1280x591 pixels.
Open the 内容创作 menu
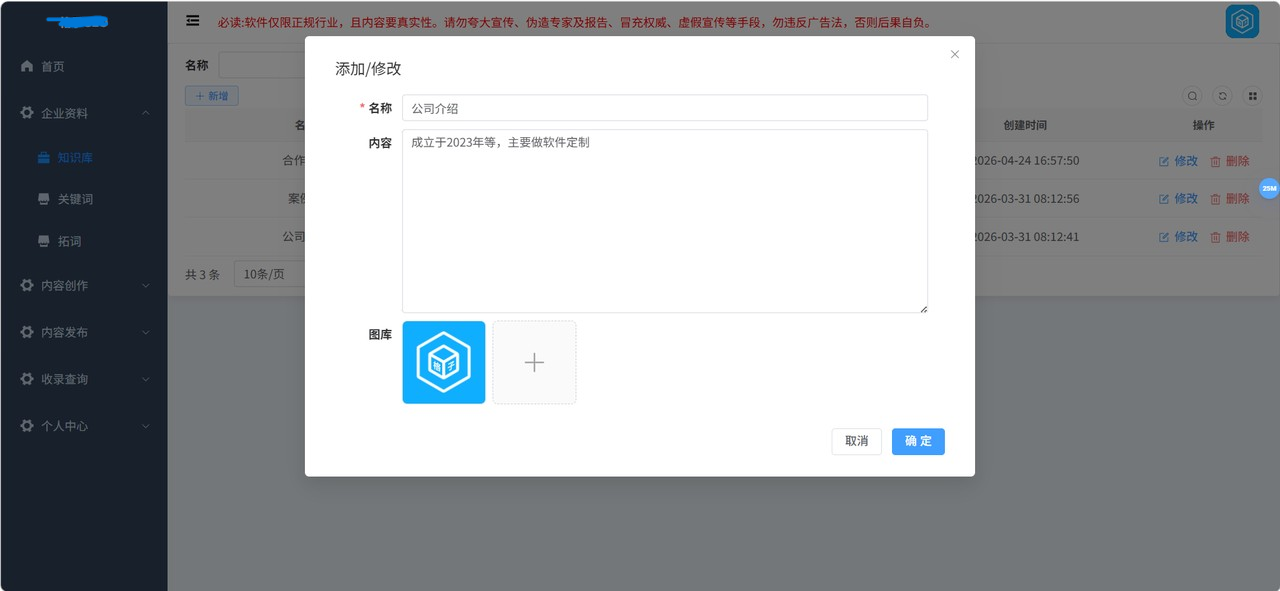[x=84, y=285]
